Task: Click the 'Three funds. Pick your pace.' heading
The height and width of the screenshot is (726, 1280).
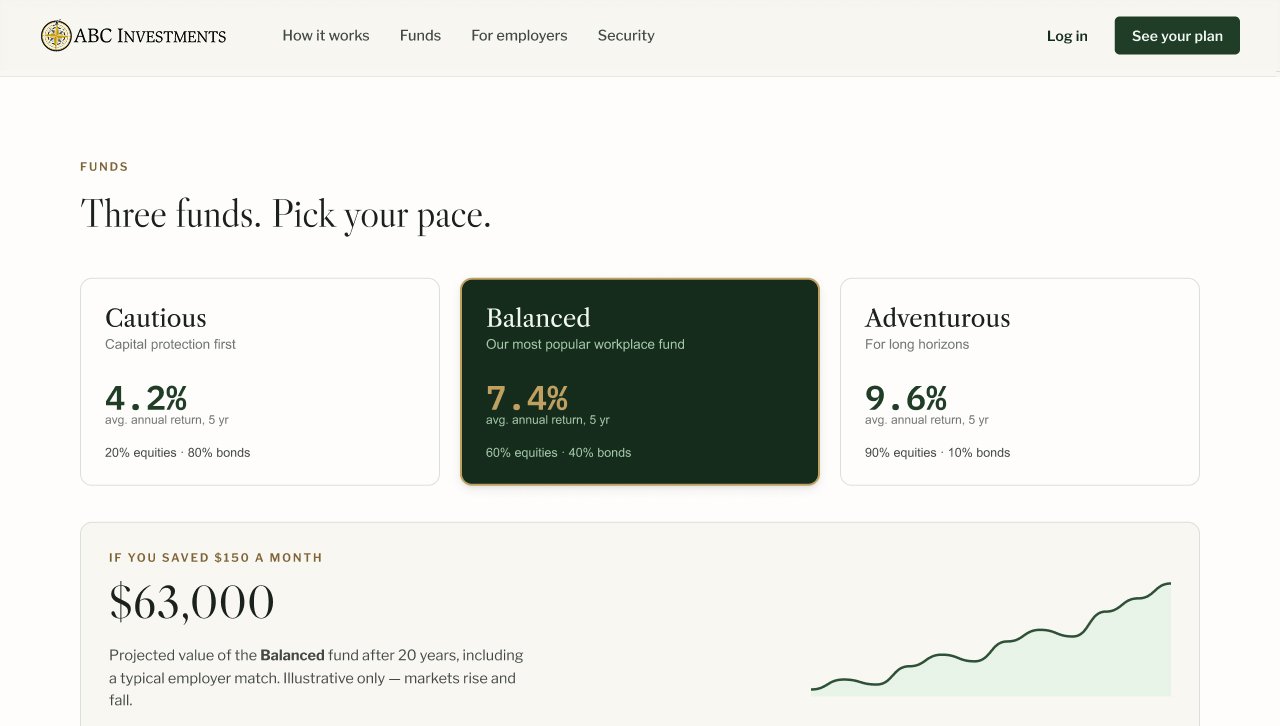Action: tap(286, 215)
